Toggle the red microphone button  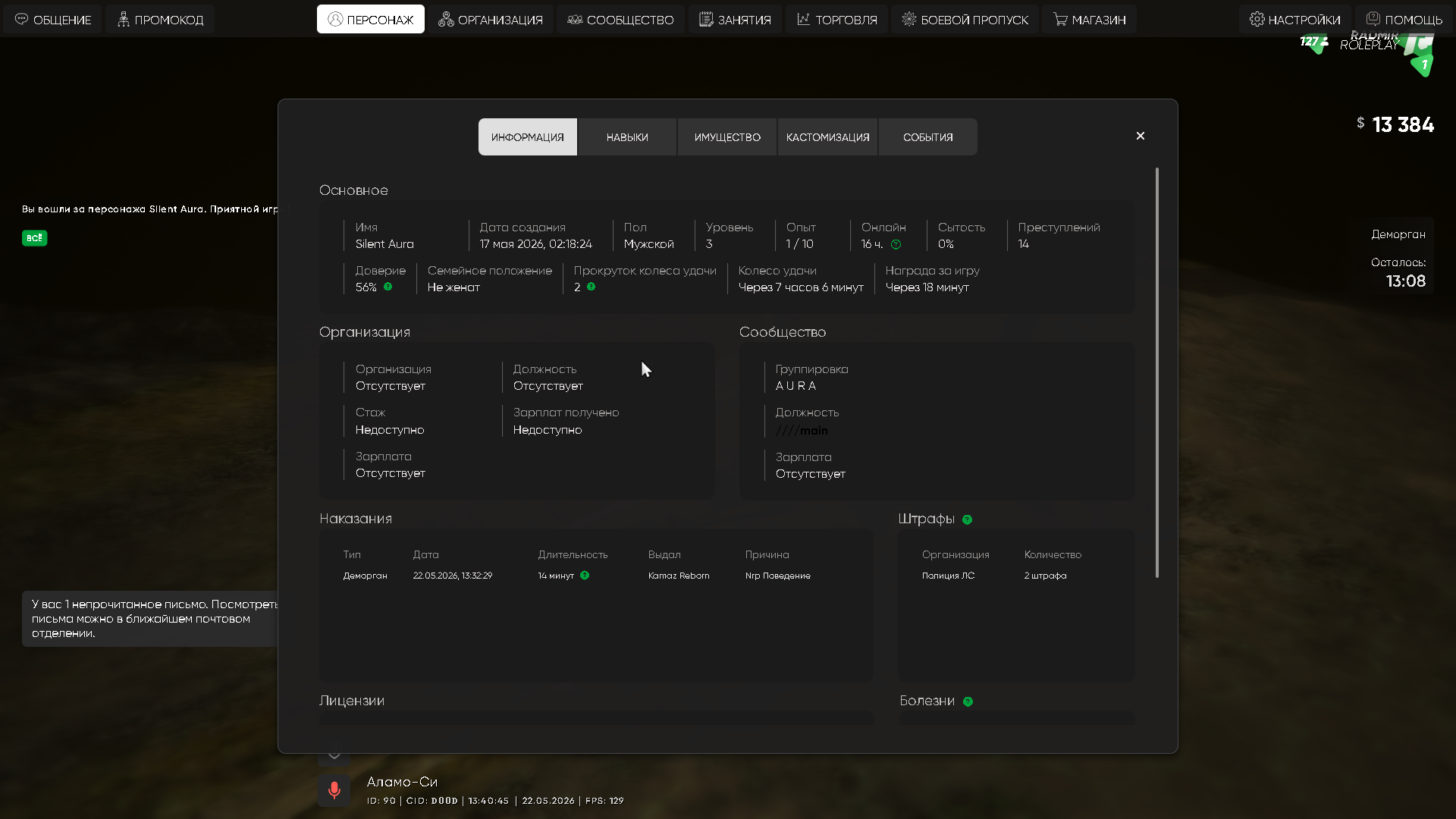pos(334,790)
